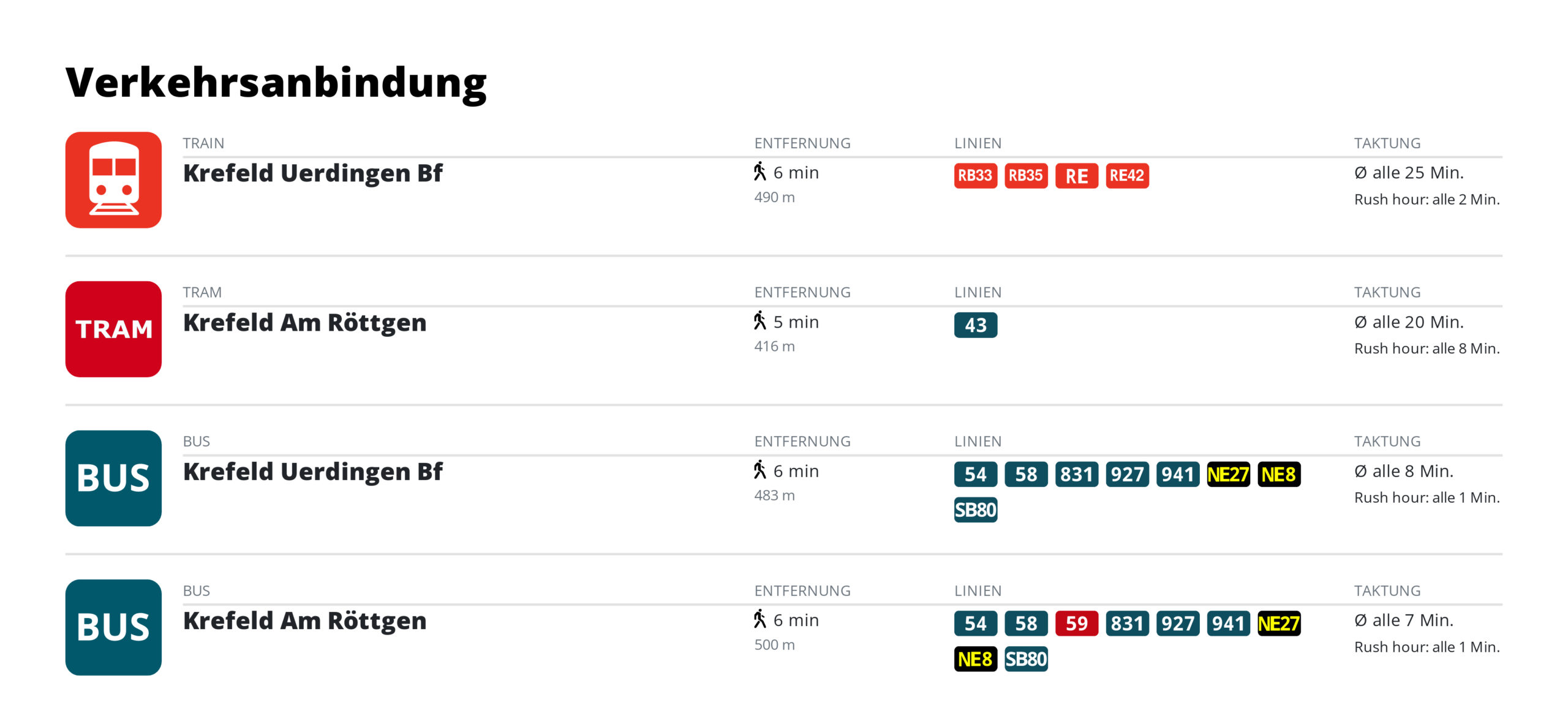Click the red train station icon
This screenshot has height=727, width=1568.
pyautogui.click(x=113, y=180)
